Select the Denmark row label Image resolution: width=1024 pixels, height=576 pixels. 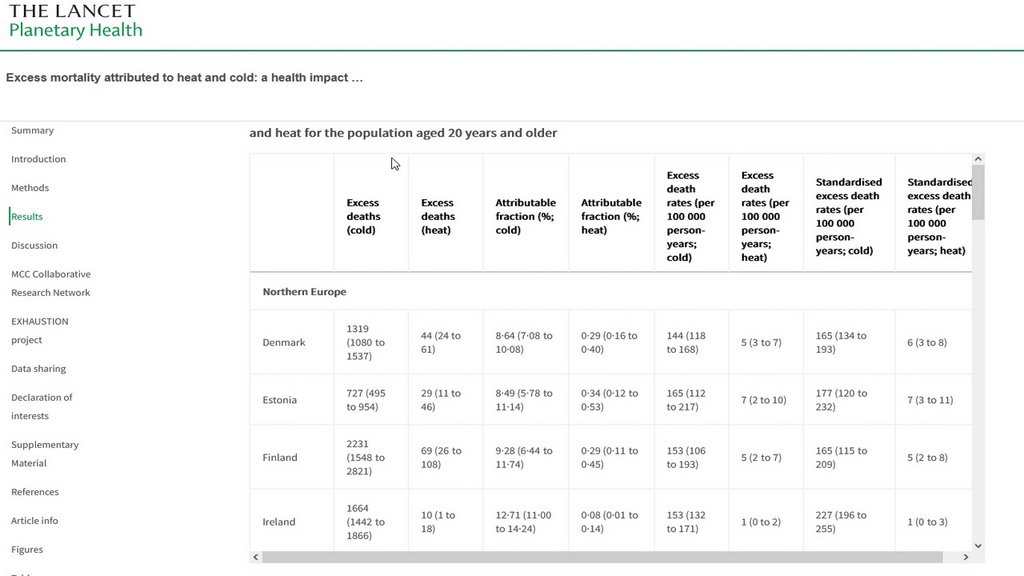284,342
